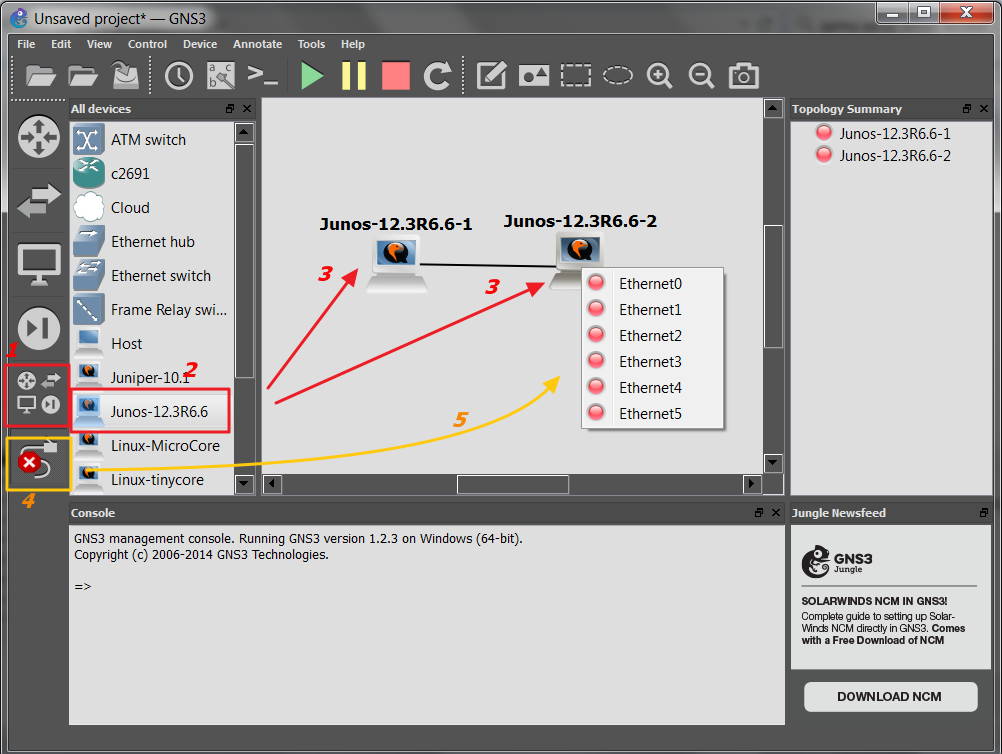Click the zoom out magnifier
1002x754 pixels.
coord(702,75)
